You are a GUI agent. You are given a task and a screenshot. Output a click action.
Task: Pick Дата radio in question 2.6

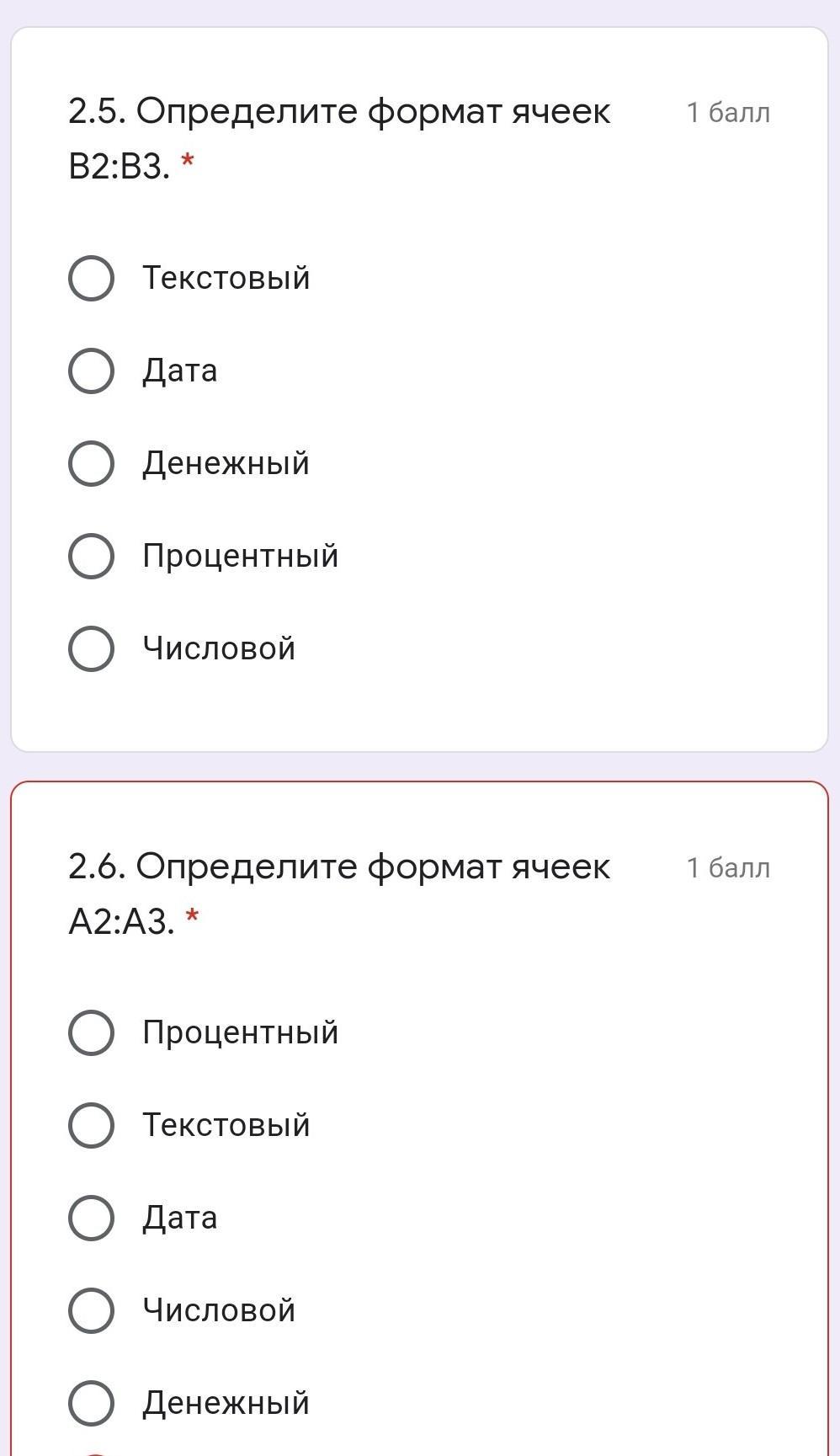point(91,1218)
